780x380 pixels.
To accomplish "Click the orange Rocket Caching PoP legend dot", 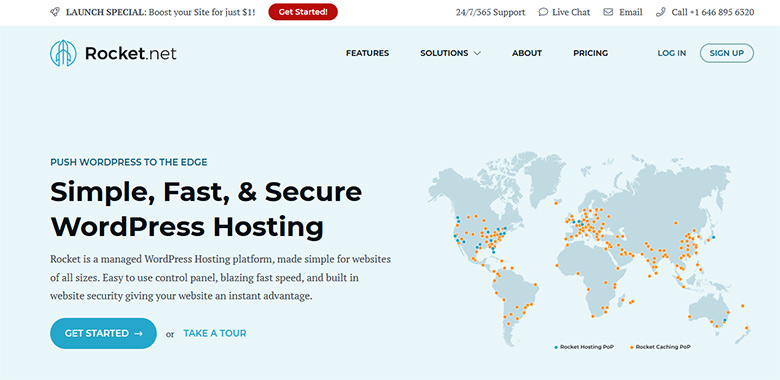I will 632,347.
